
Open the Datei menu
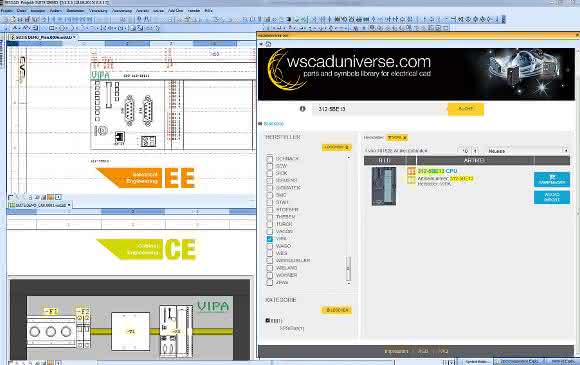point(21,11)
